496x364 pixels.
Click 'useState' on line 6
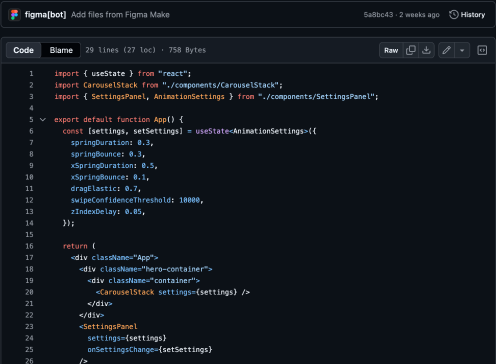212,131
